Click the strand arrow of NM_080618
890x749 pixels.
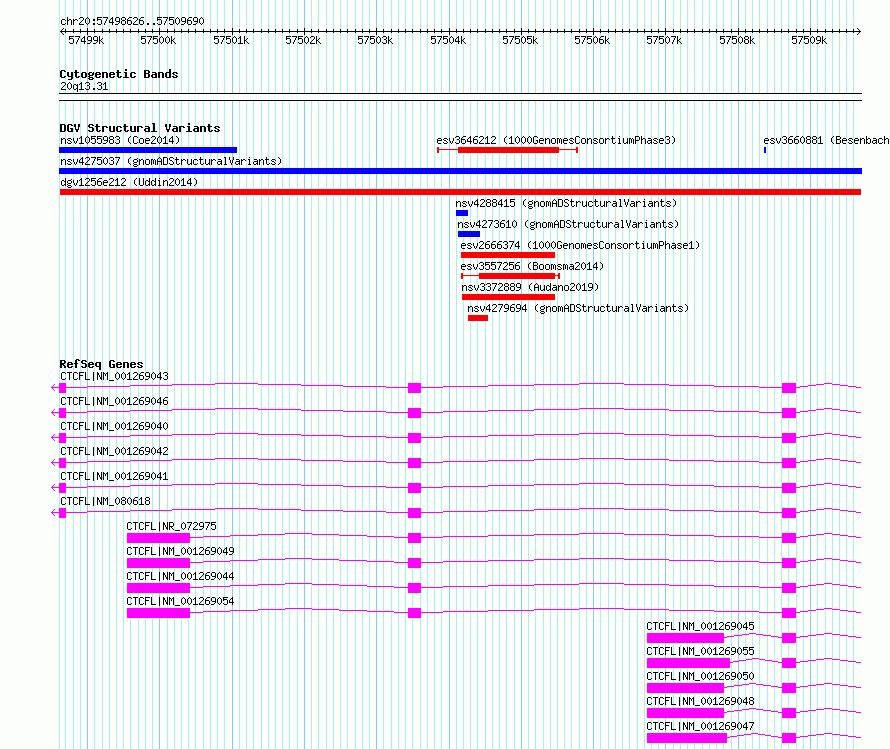coord(54,512)
